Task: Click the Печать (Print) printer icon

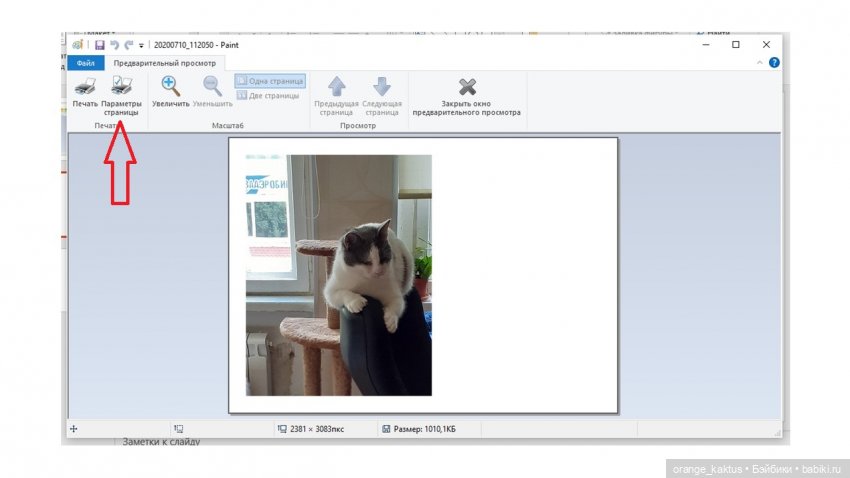Action: point(84,87)
